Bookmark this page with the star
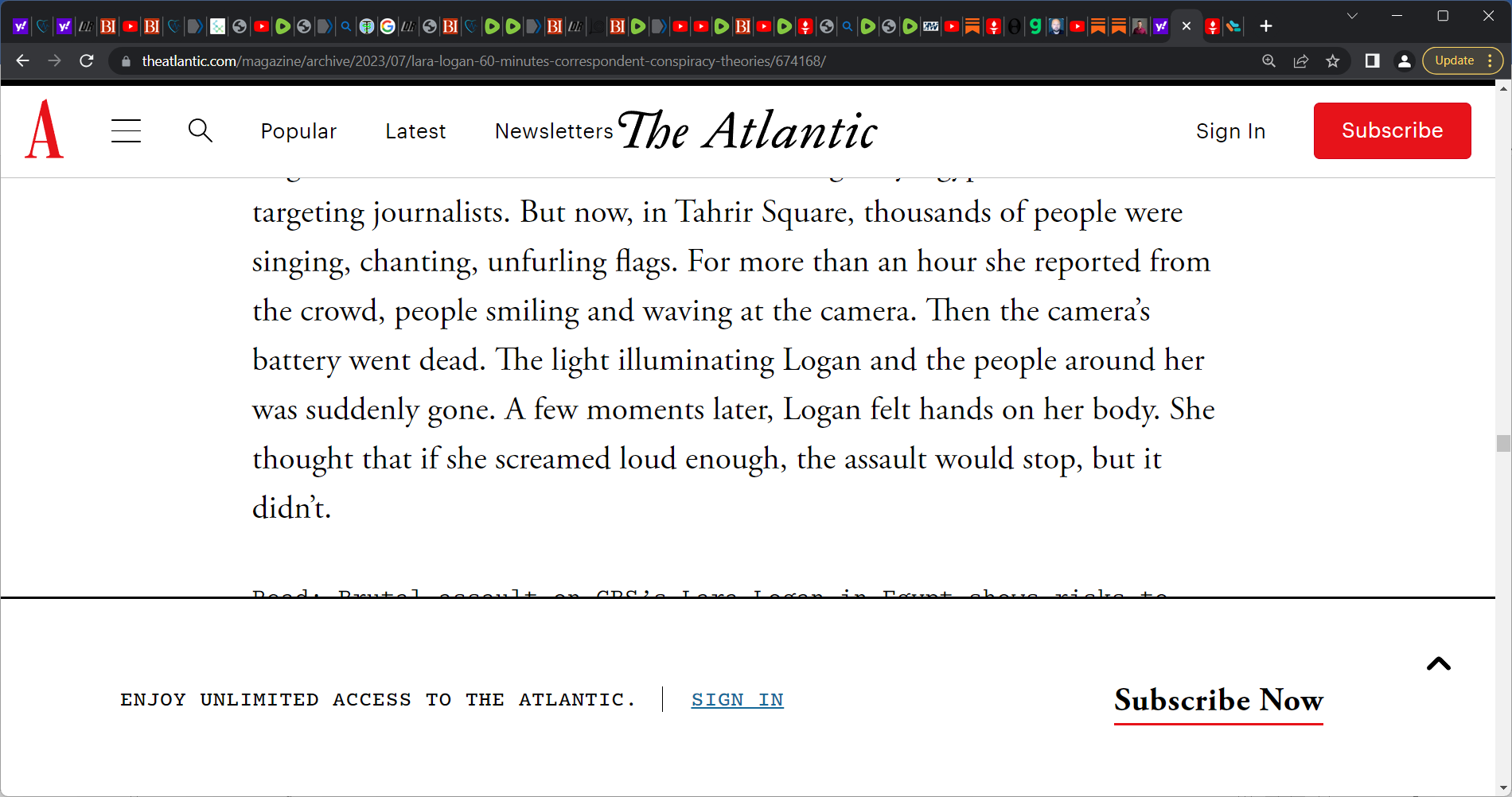Screen dimensions: 1512x797 coord(1333,61)
